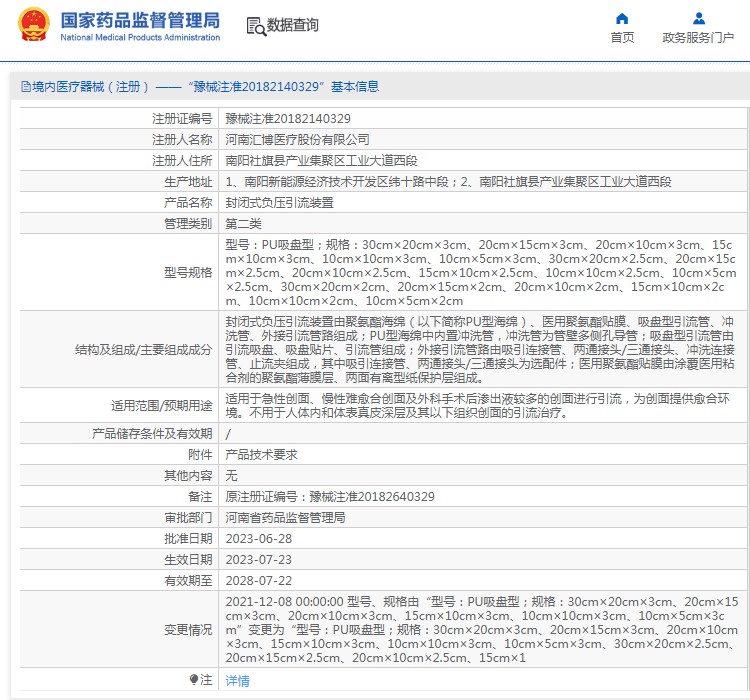Click the 生产地址 value text
This screenshot has width=750, height=700.
[448, 182]
